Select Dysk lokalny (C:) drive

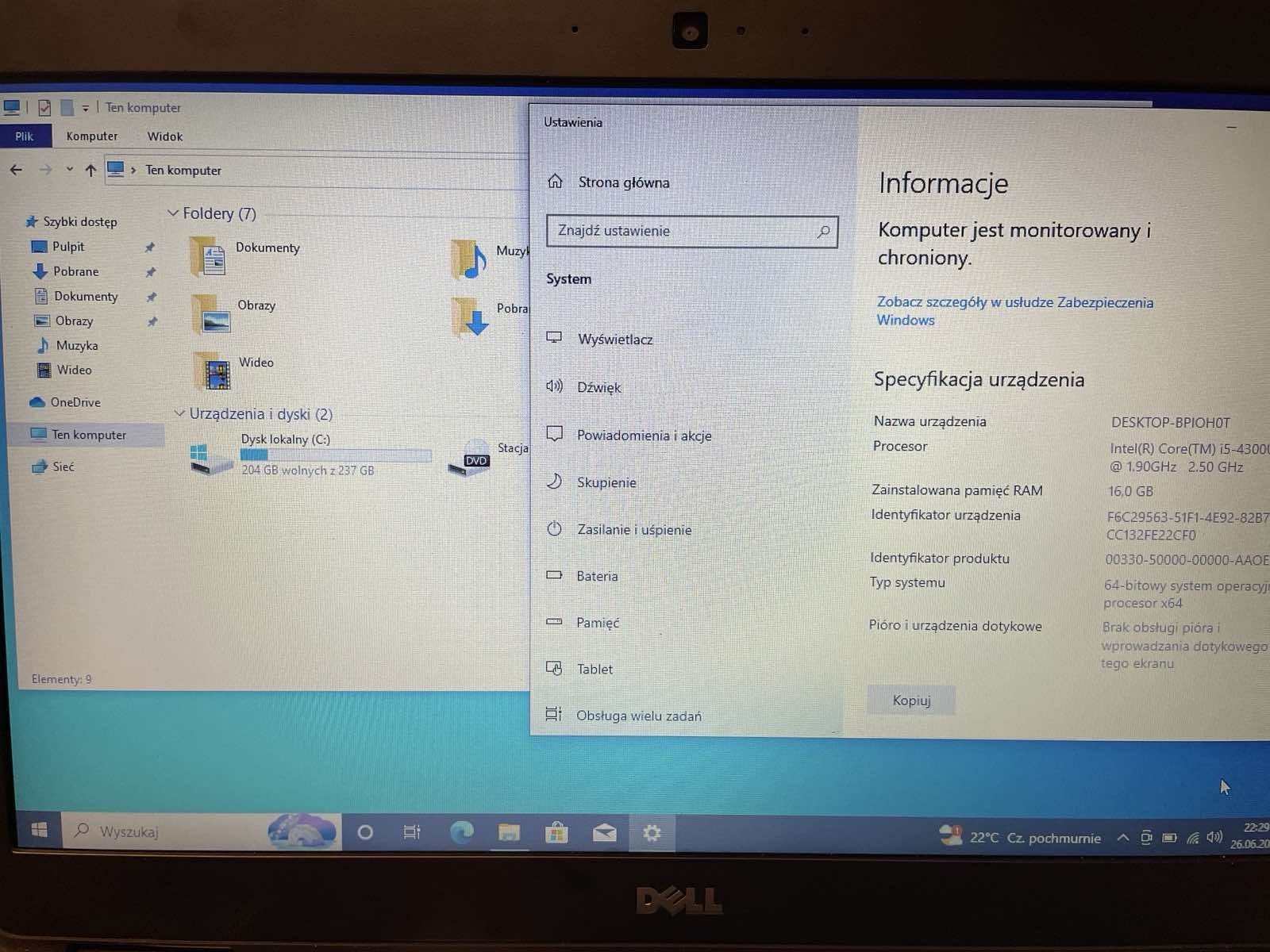click(x=310, y=455)
